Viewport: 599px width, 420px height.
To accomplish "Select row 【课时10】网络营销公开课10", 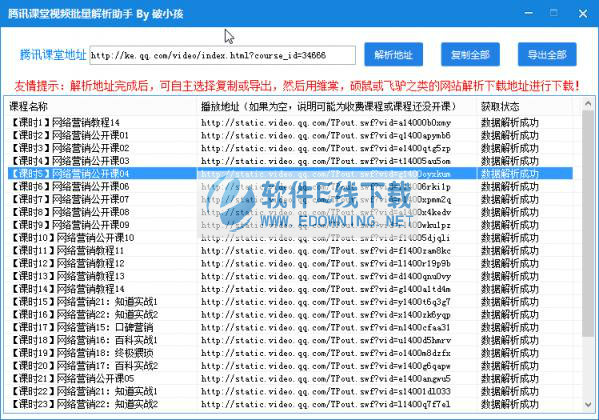I will (290, 238).
